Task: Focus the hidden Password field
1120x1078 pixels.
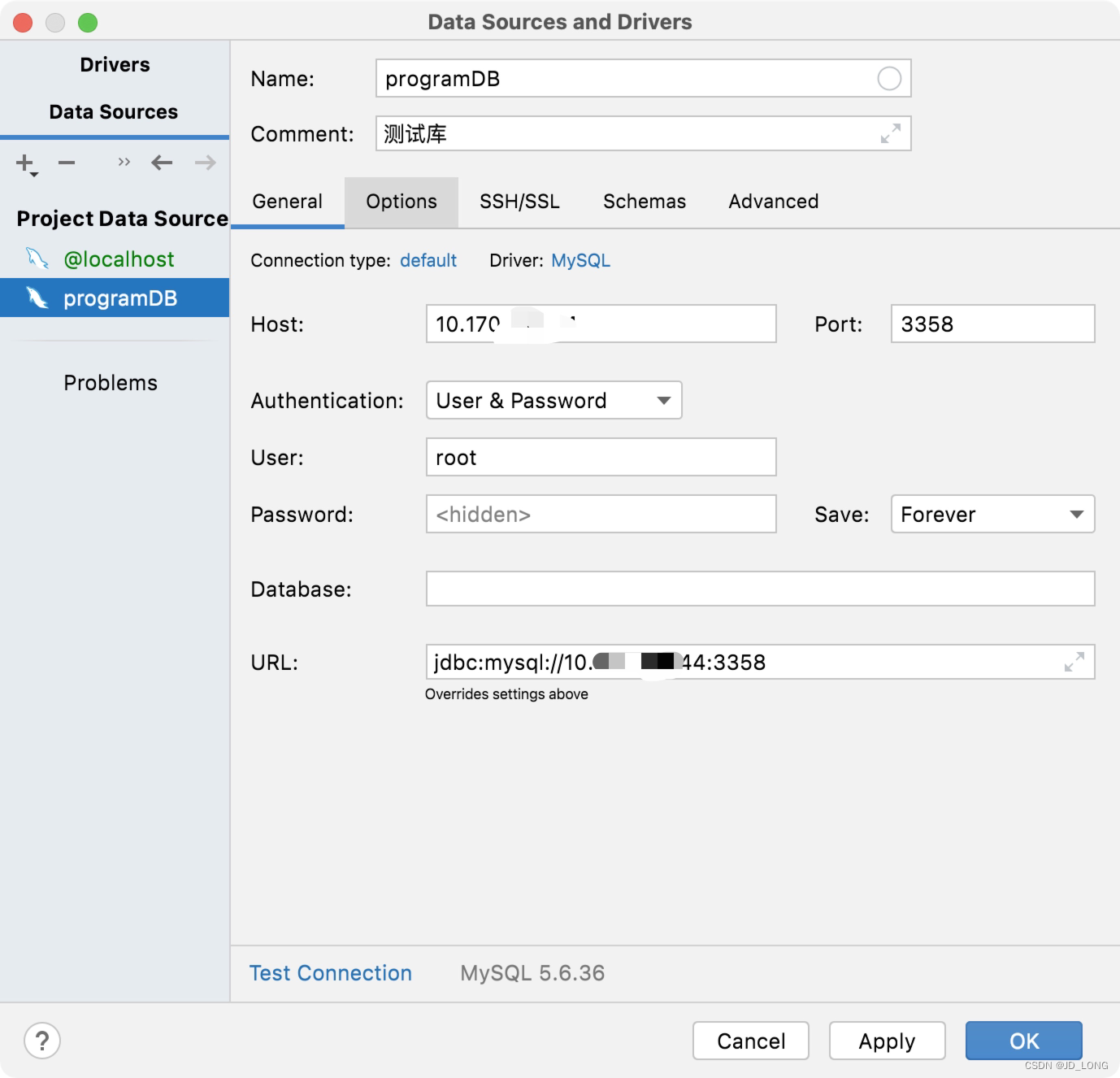Action: pos(601,515)
